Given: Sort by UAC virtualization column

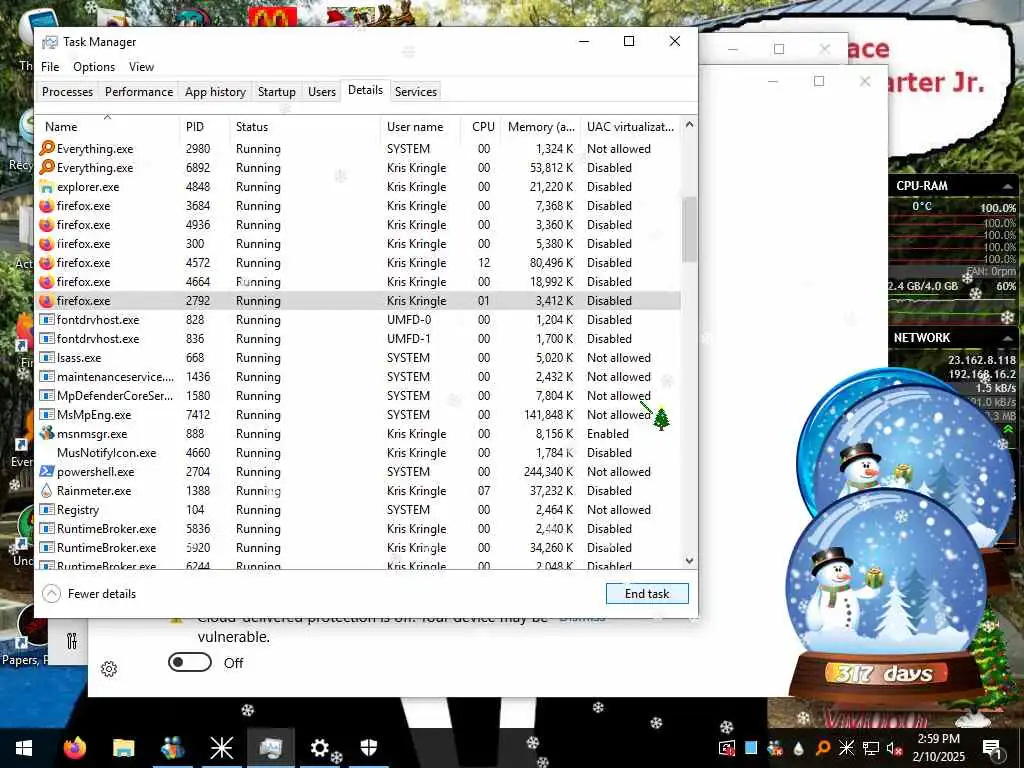Looking at the screenshot, I should pos(630,127).
